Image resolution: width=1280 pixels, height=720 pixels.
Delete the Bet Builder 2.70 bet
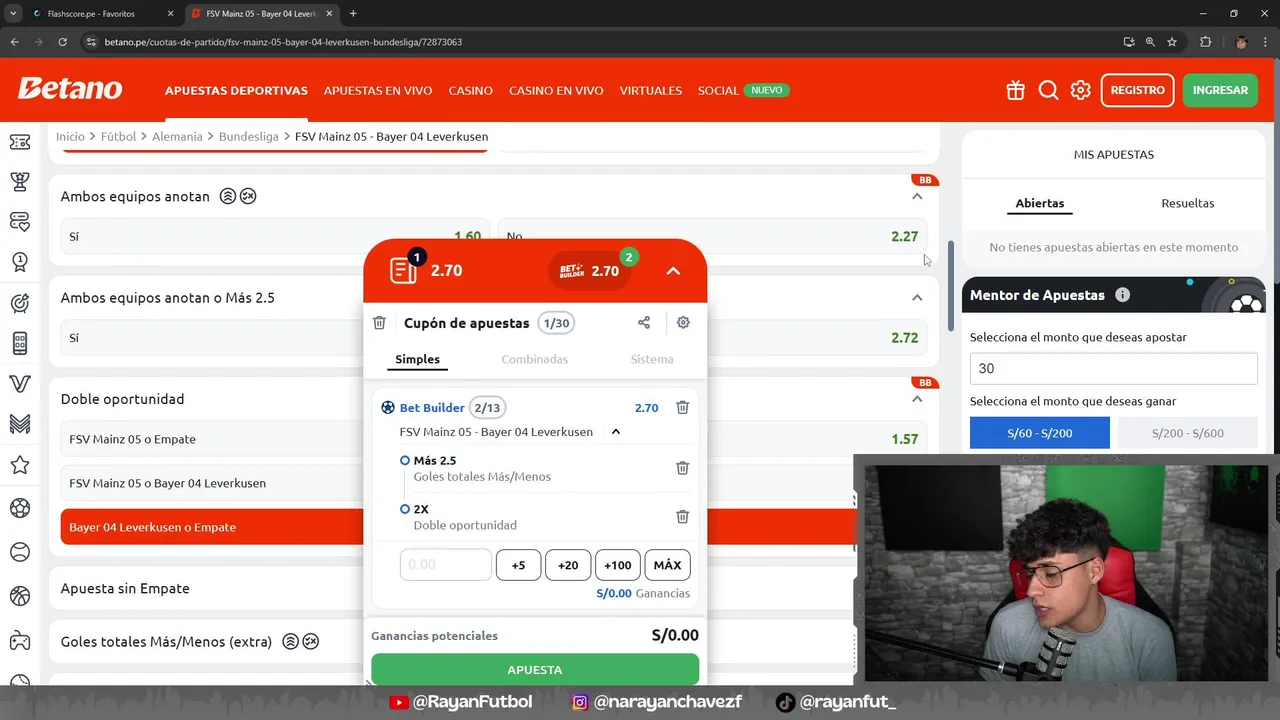coord(682,407)
